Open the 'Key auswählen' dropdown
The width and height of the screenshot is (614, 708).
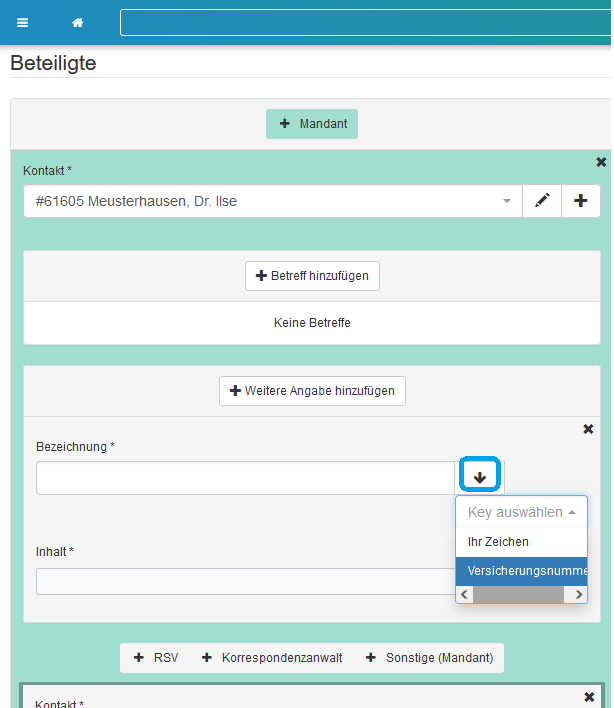(x=521, y=512)
